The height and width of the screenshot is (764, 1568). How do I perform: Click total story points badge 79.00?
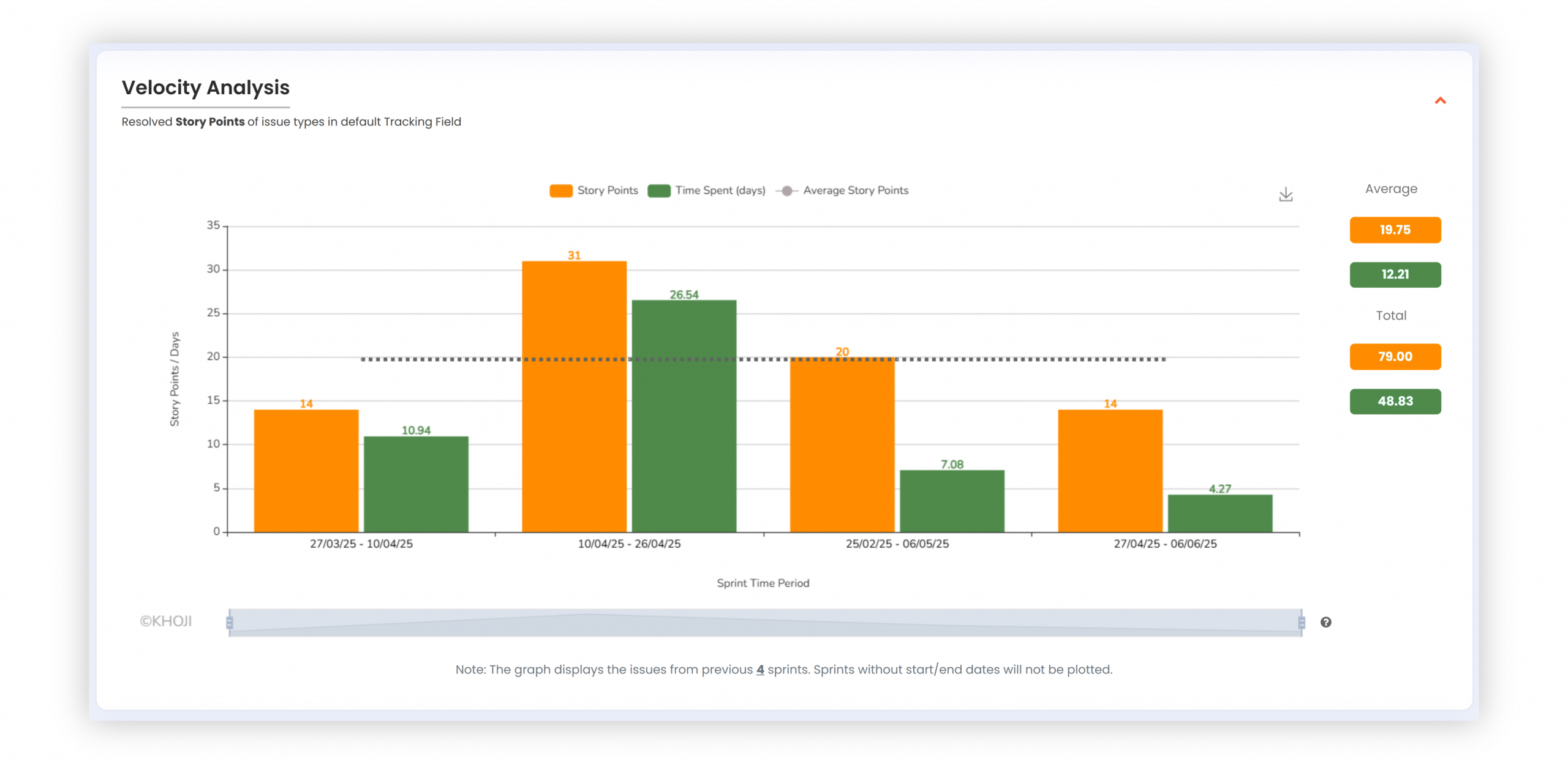(x=1395, y=357)
